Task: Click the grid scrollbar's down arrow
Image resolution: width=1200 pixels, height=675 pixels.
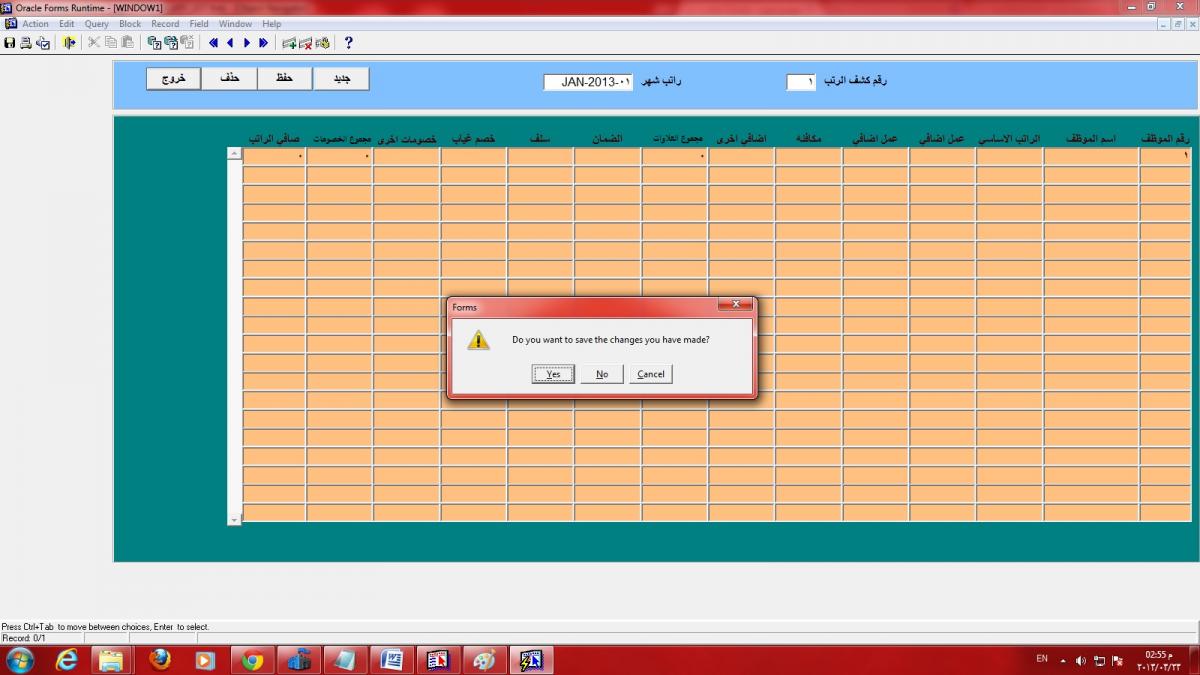Action: [x=234, y=520]
